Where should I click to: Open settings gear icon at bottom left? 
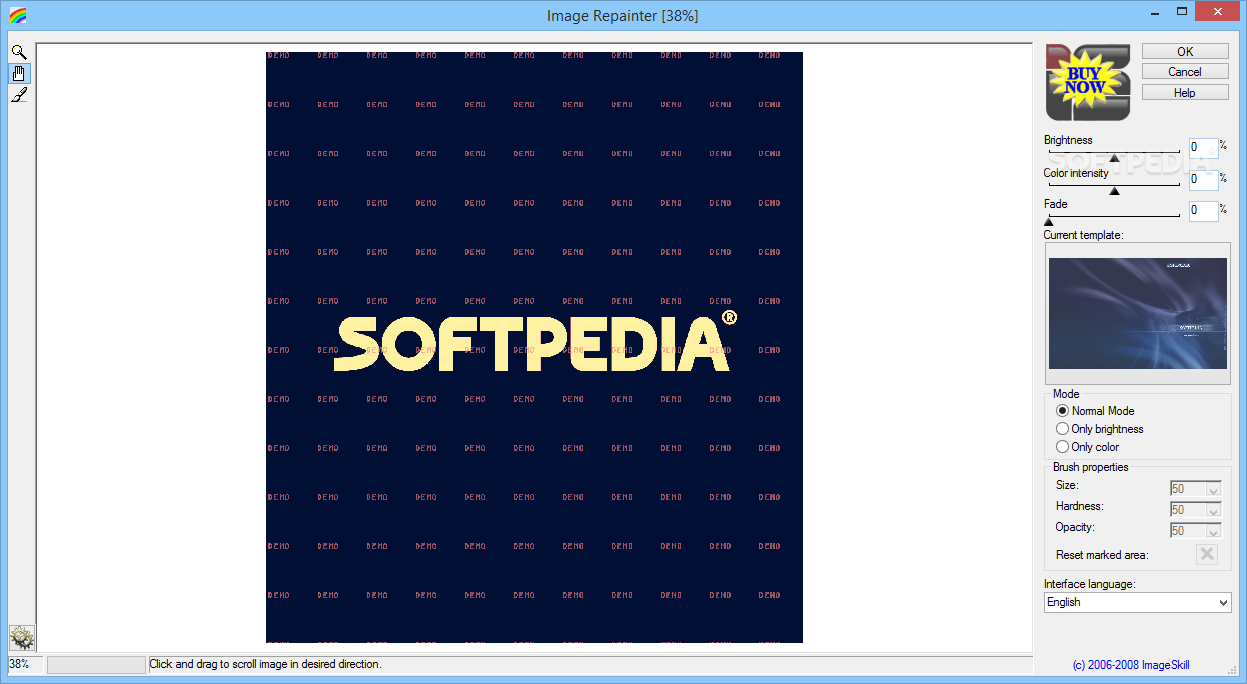click(22, 637)
